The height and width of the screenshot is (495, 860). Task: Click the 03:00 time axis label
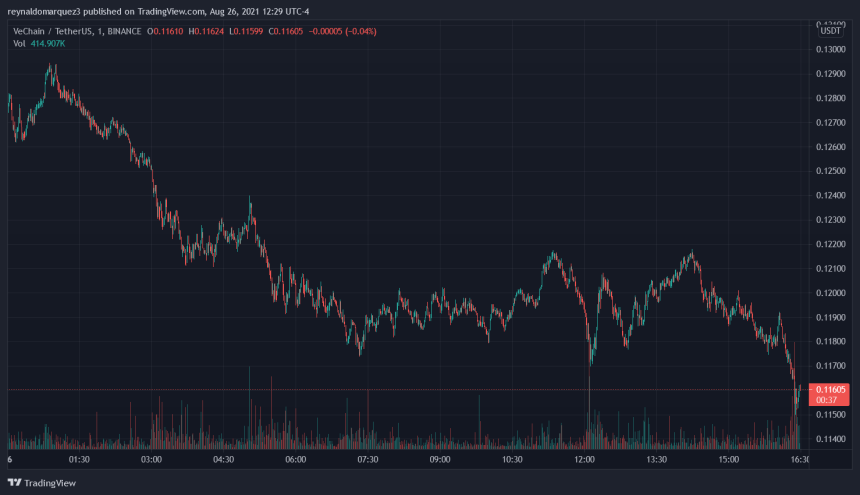(x=151, y=459)
